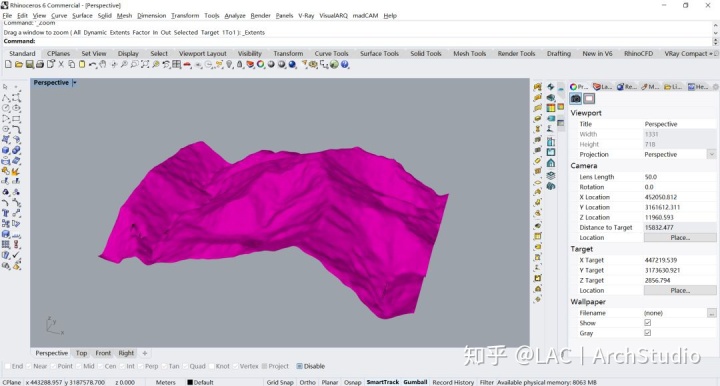Select the Circle tool in left sidebar
This screenshot has width=720, height=386.
click(x=6, y=108)
